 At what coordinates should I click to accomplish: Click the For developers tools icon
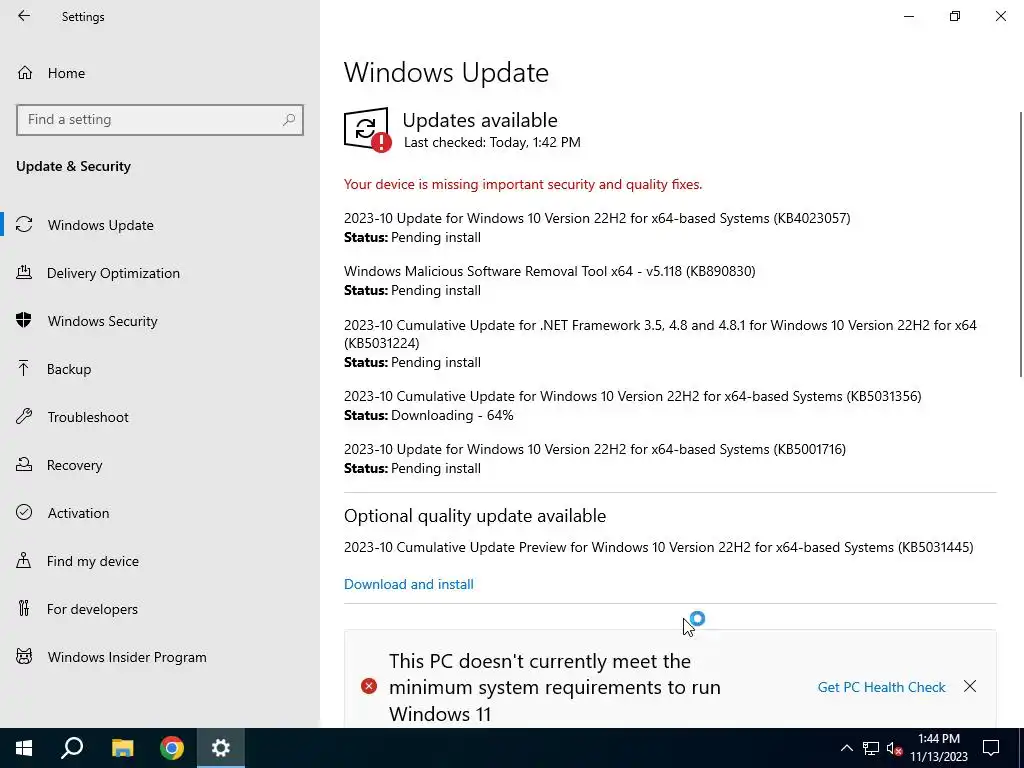point(24,609)
